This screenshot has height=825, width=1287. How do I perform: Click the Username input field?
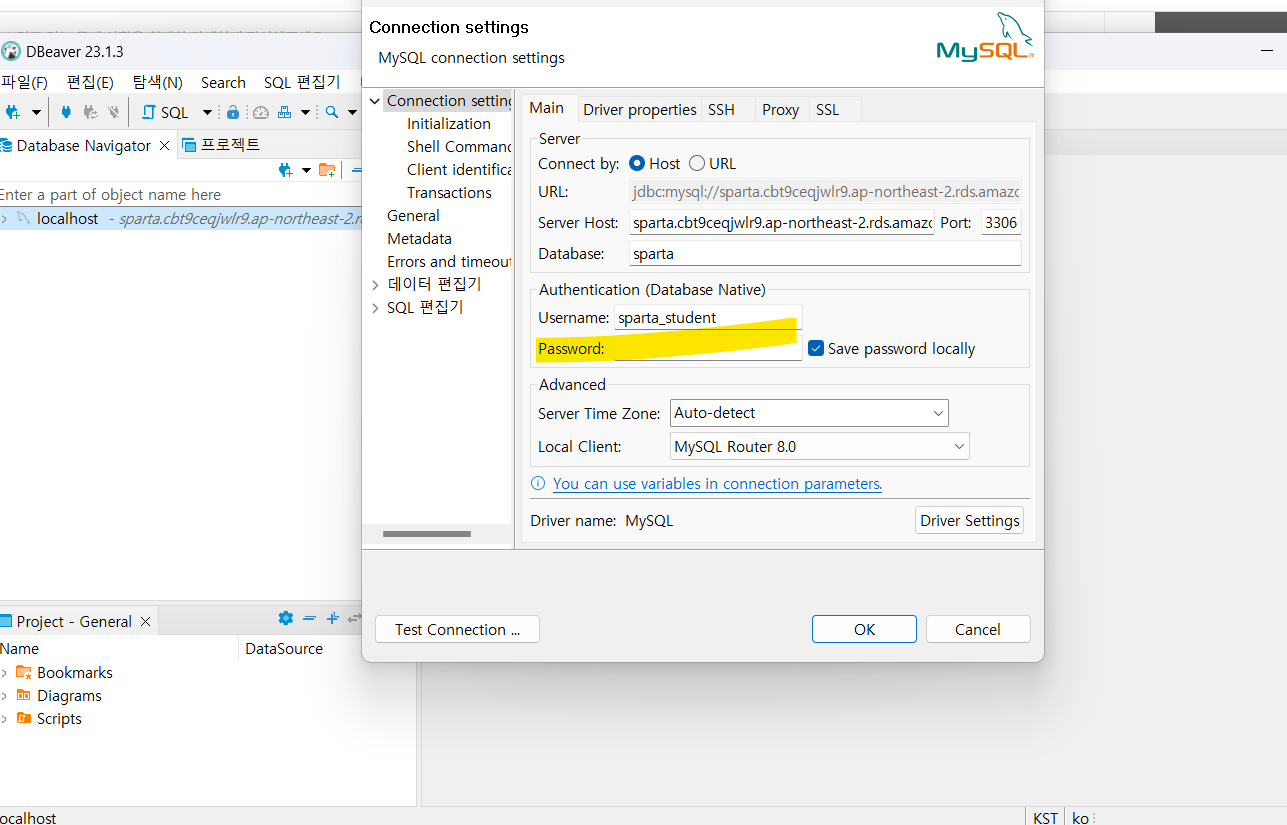coord(708,318)
